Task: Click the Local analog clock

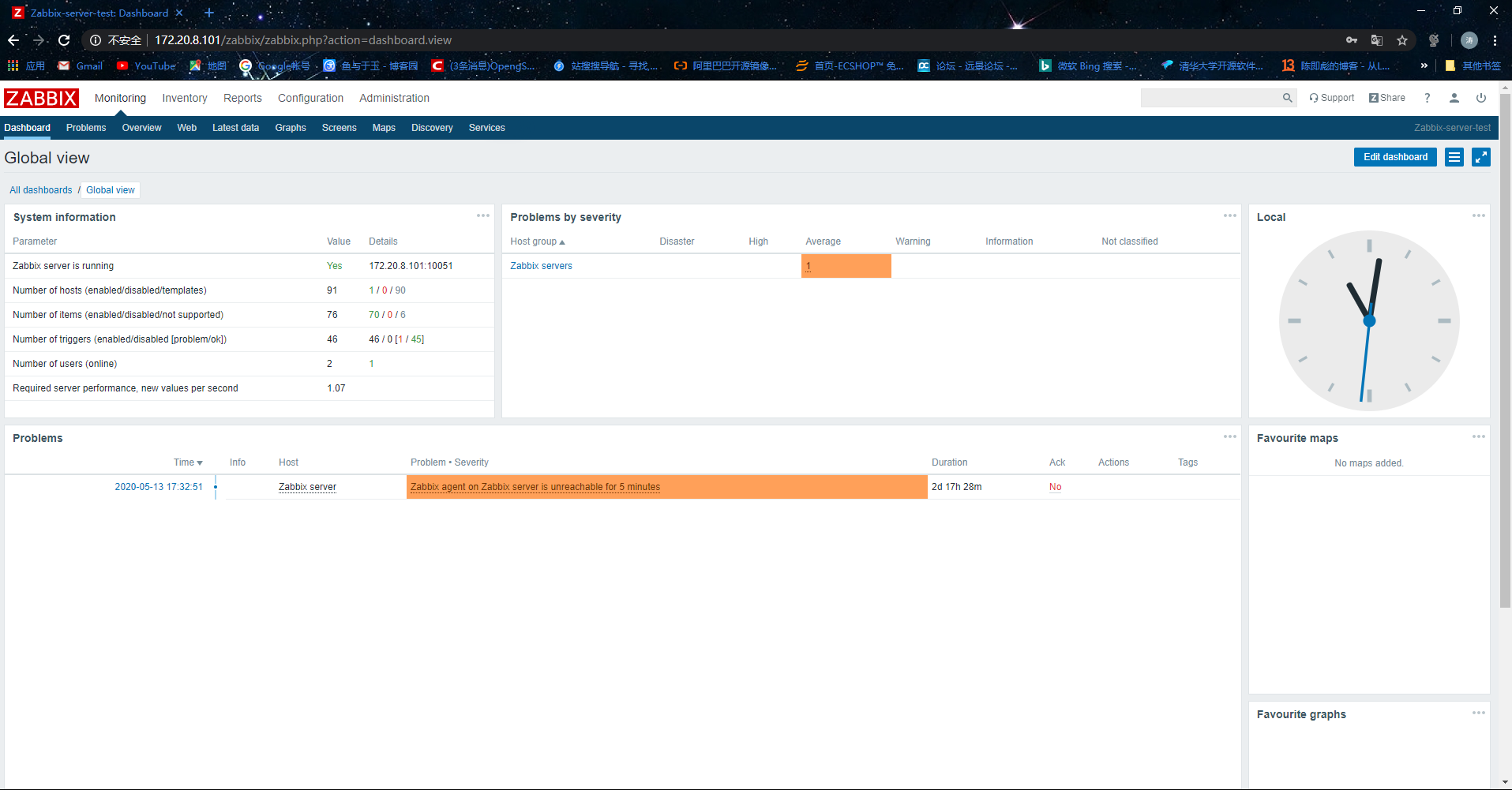Action: coord(1369,320)
